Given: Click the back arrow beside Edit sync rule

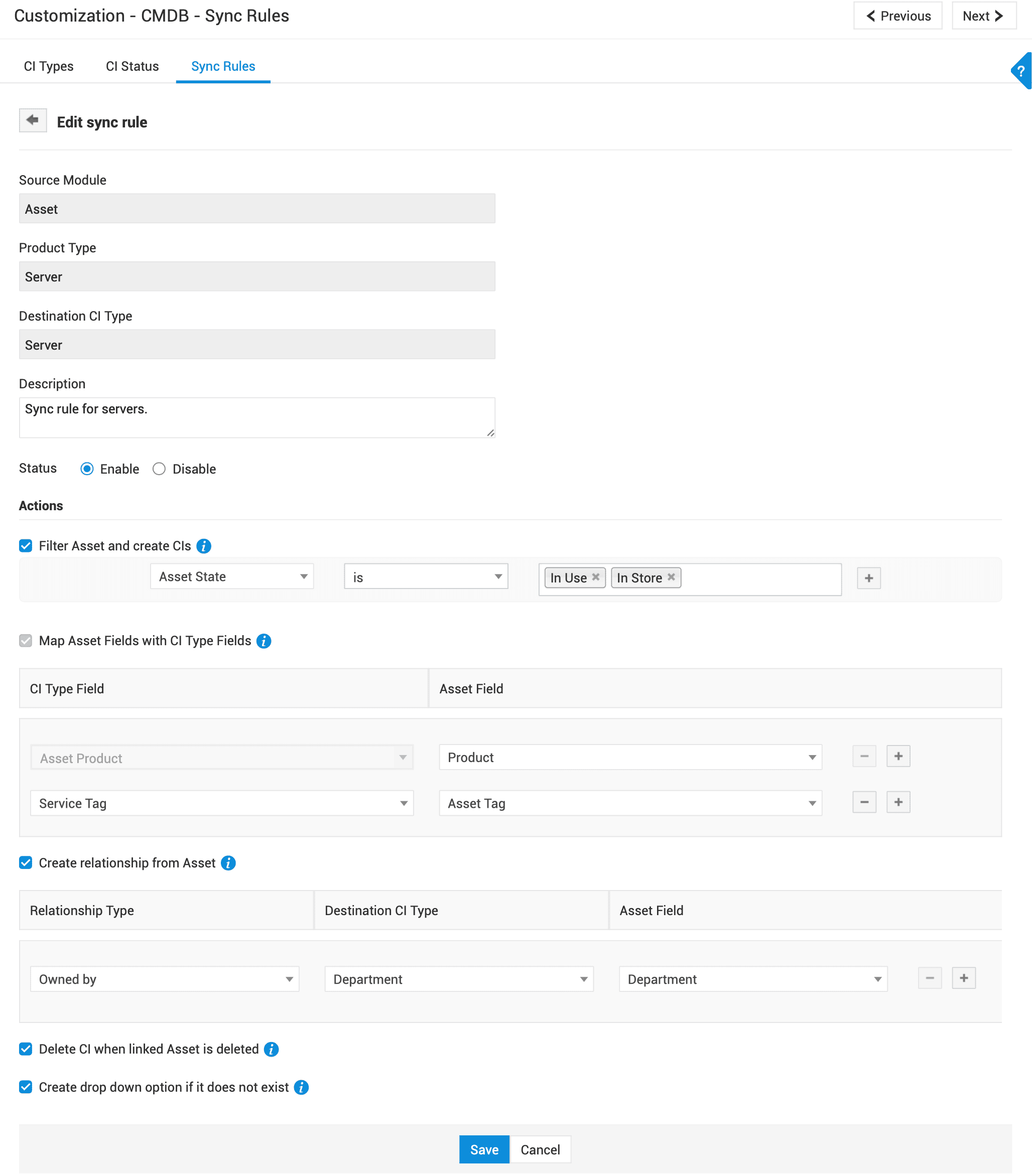Looking at the screenshot, I should click(x=32, y=120).
